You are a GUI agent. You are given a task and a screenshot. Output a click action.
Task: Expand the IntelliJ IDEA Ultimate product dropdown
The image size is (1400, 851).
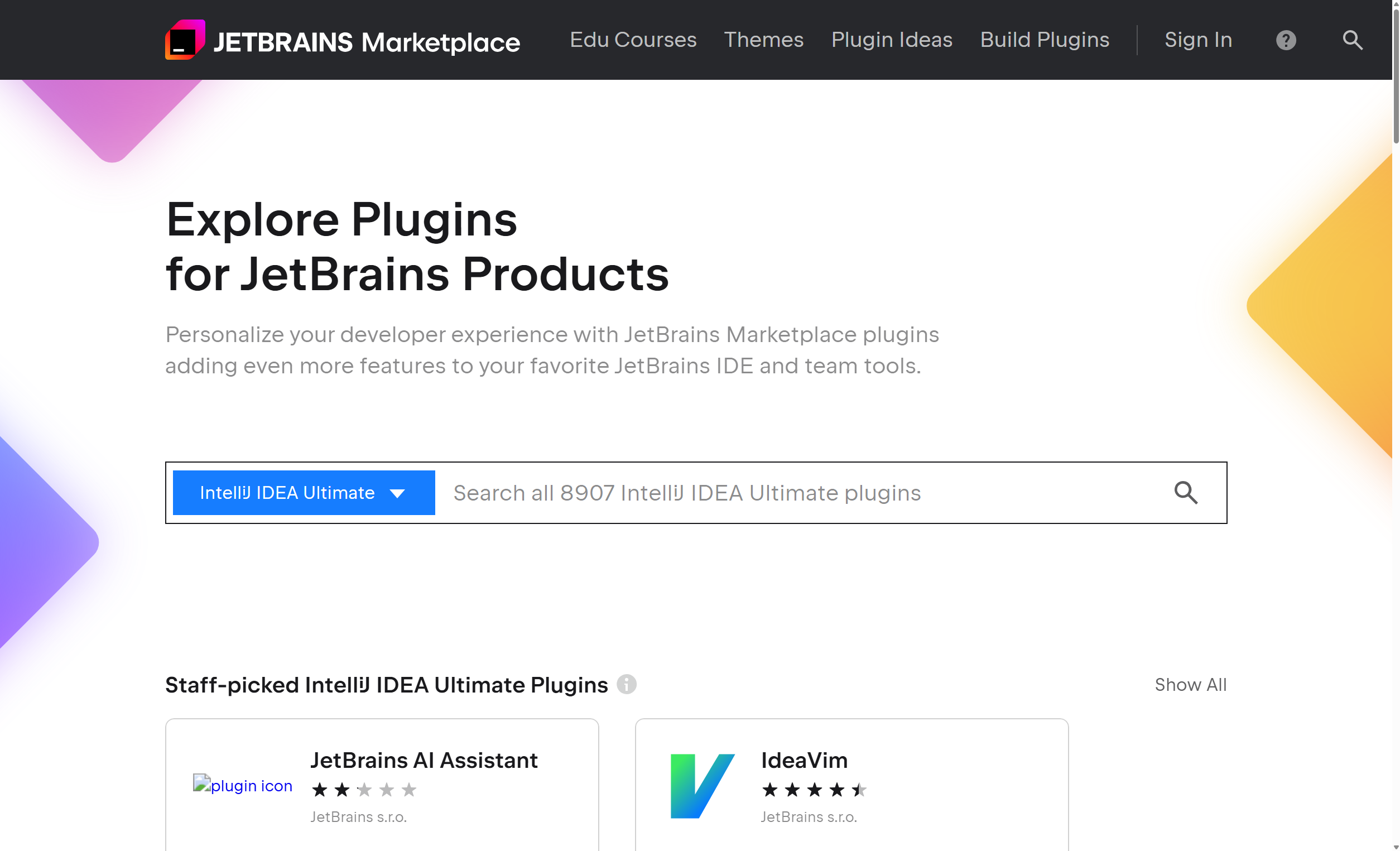pos(304,493)
